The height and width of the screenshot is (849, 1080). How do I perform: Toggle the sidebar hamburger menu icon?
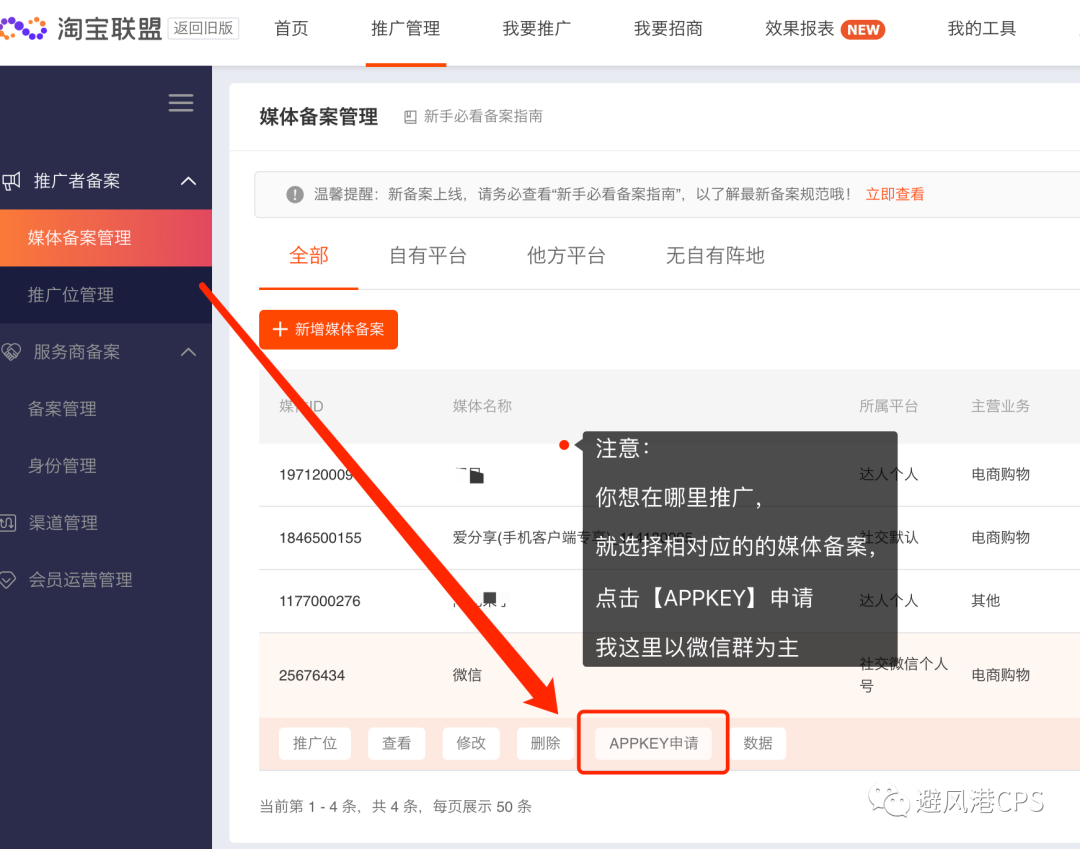pyautogui.click(x=181, y=103)
